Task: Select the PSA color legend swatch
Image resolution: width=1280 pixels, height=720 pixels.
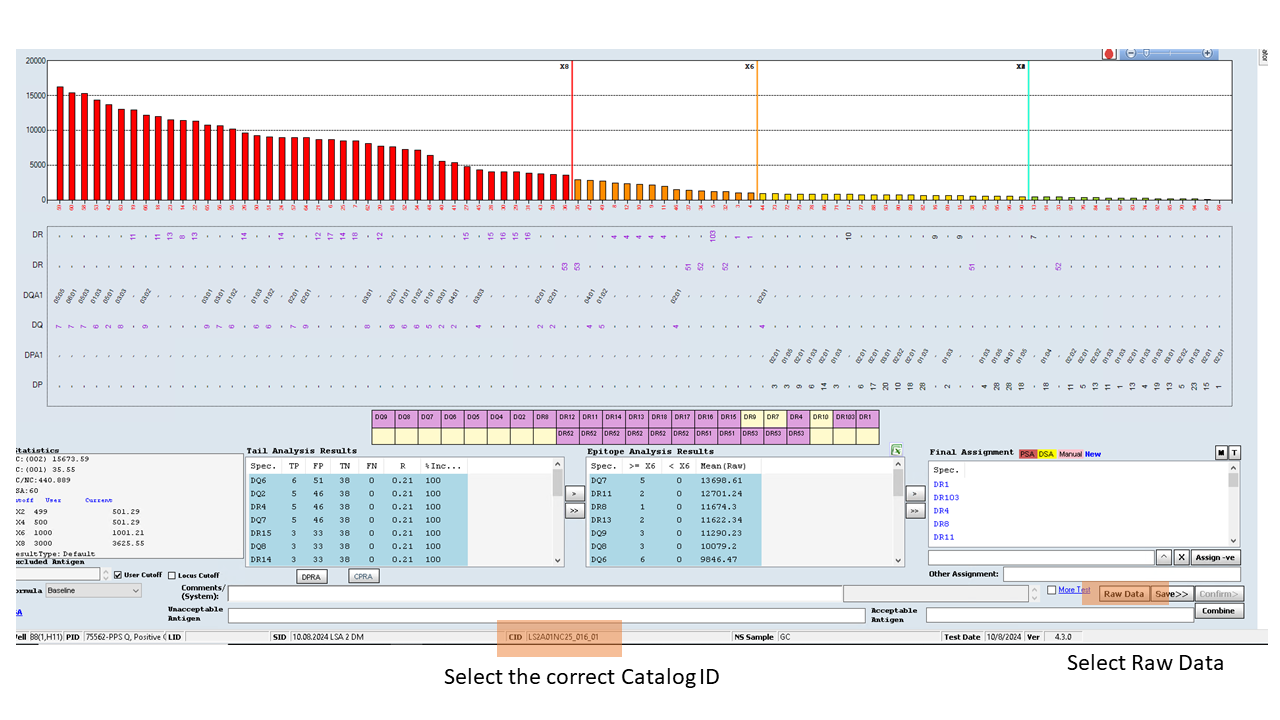Action: (1028, 454)
